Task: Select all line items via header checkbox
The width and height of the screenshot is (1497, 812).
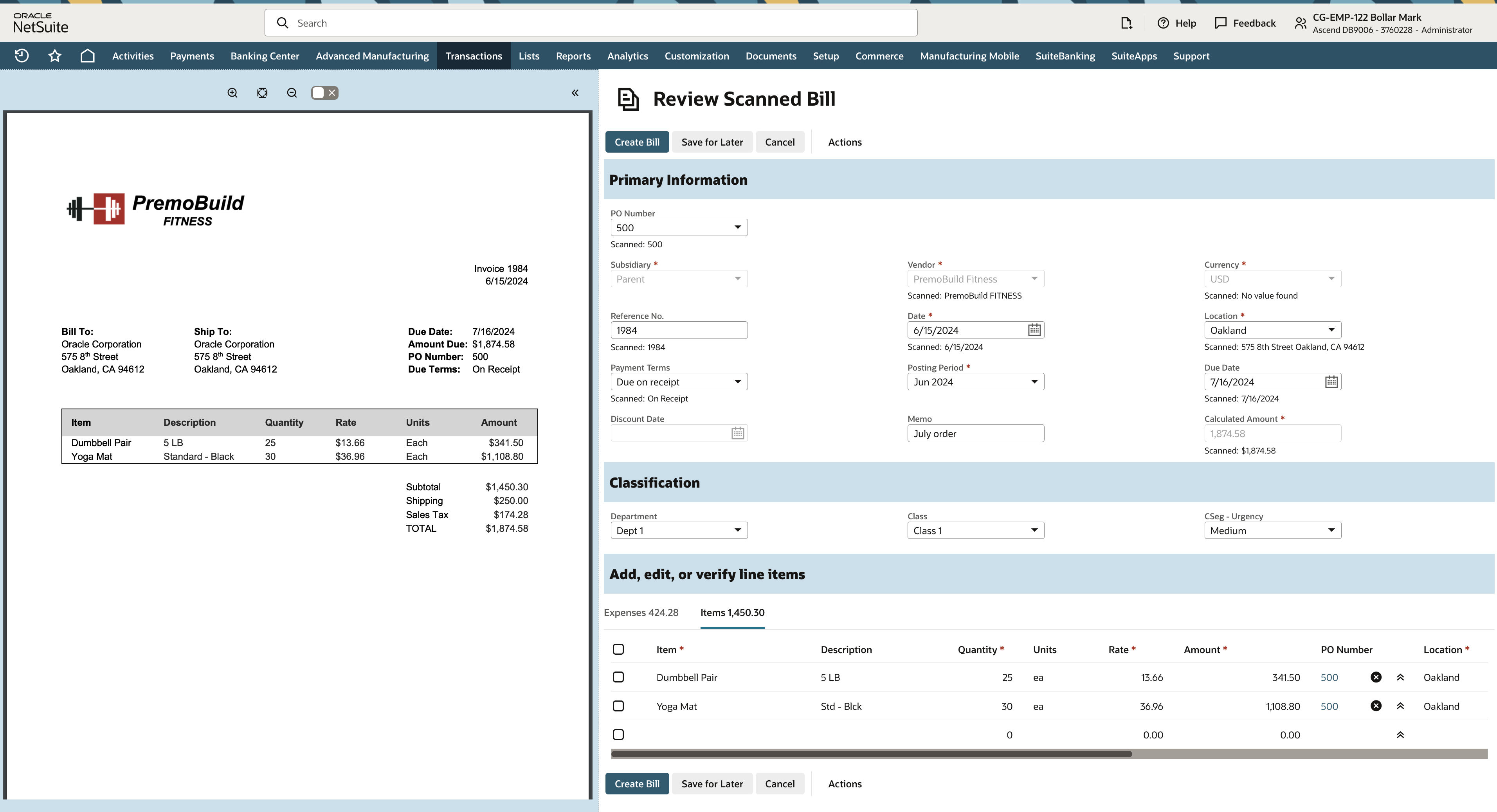Action: point(618,649)
